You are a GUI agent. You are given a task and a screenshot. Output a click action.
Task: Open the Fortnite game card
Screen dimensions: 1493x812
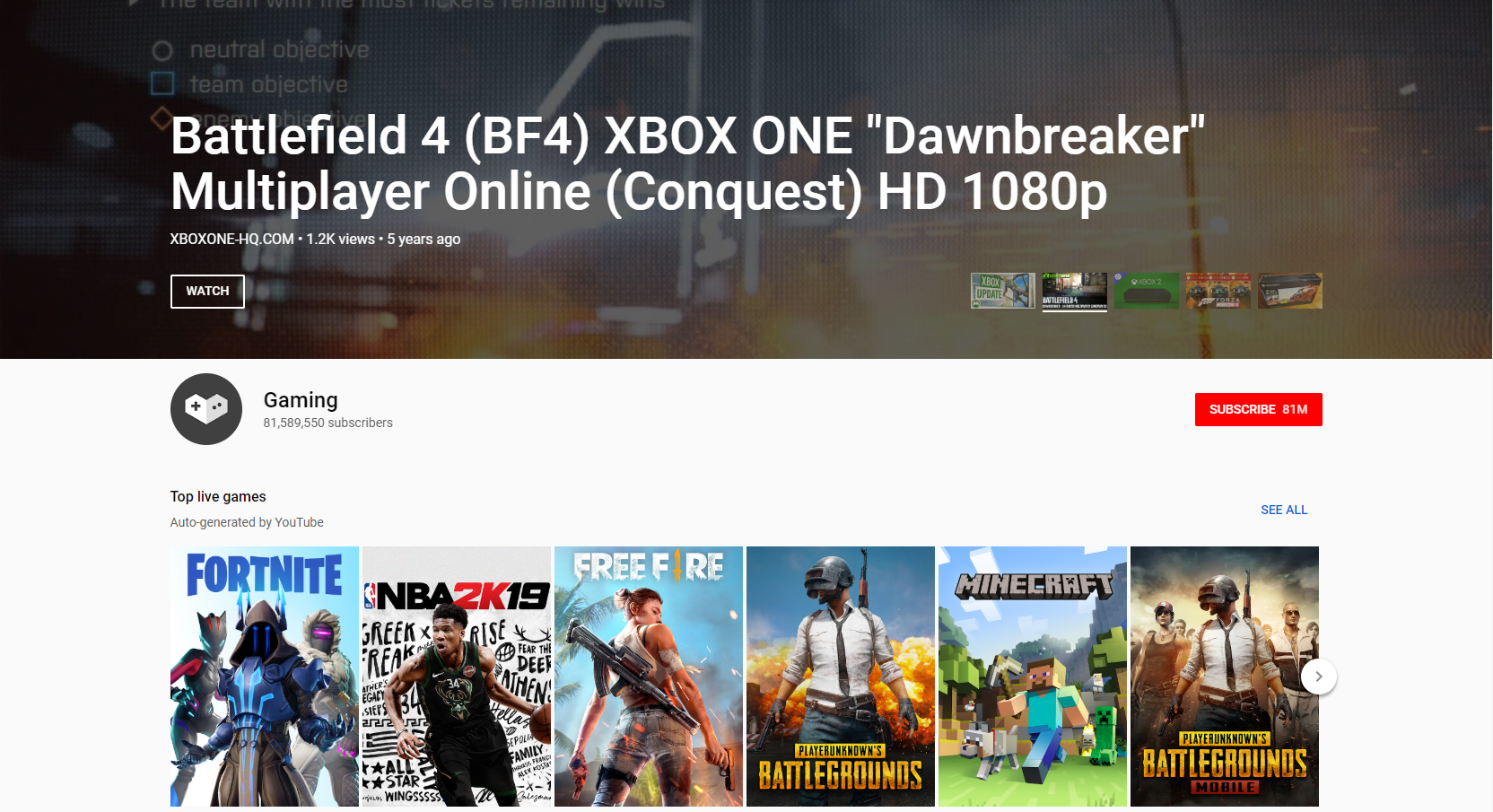pyautogui.click(x=265, y=677)
